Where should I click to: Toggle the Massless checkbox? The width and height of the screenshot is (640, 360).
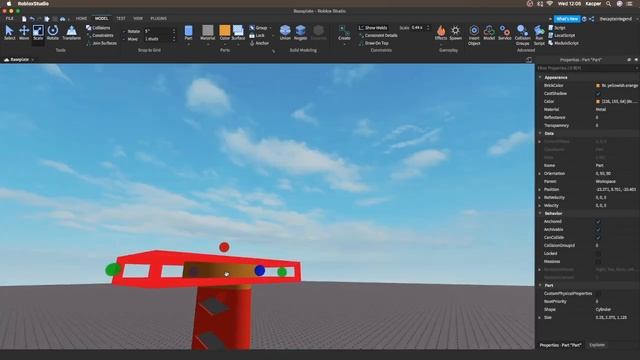(x=598, y=262)
